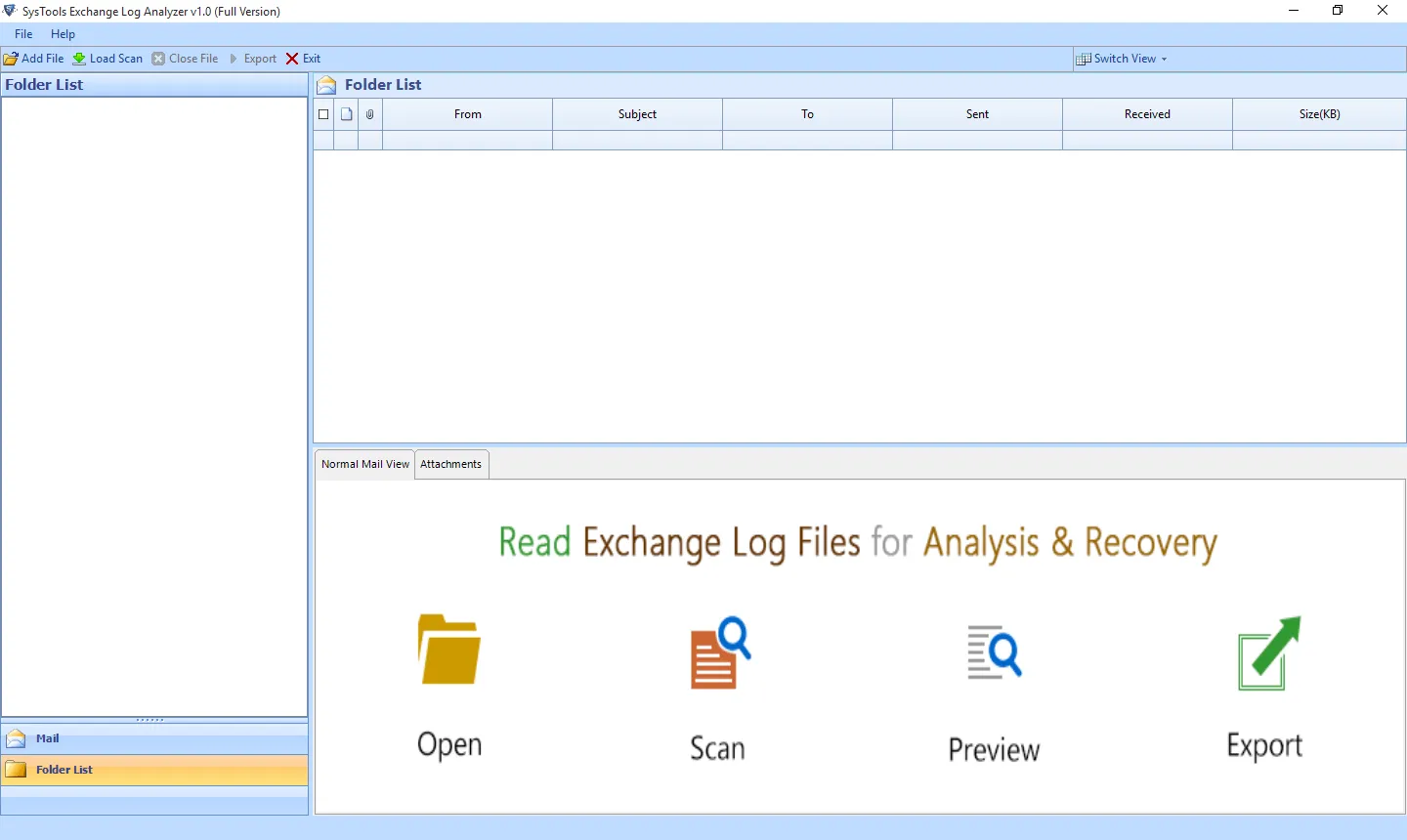Select the Folder List sidebar pane
The width and height of the screenshot is (1407, 840).
pos(154,770)
